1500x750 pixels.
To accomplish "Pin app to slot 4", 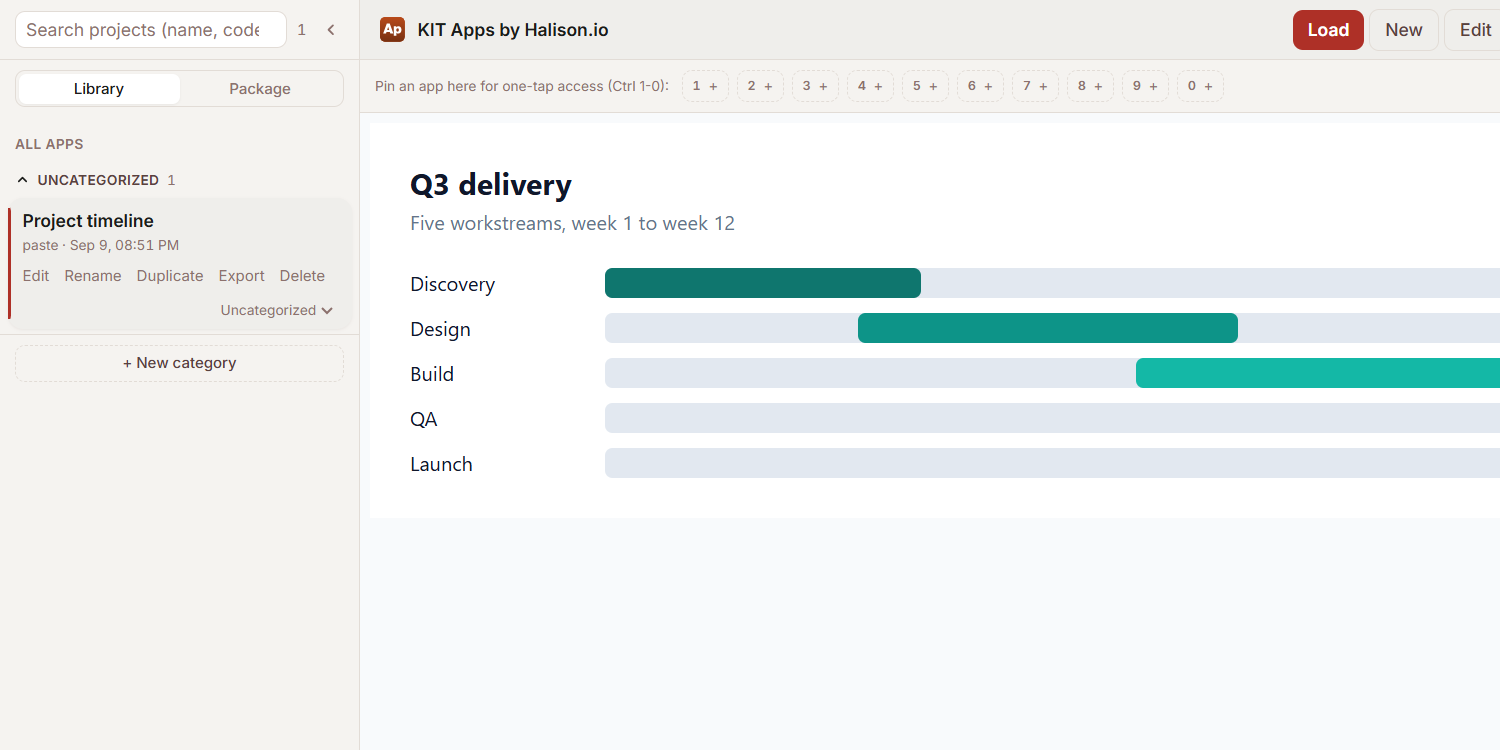I will click(x=870, y=86).
